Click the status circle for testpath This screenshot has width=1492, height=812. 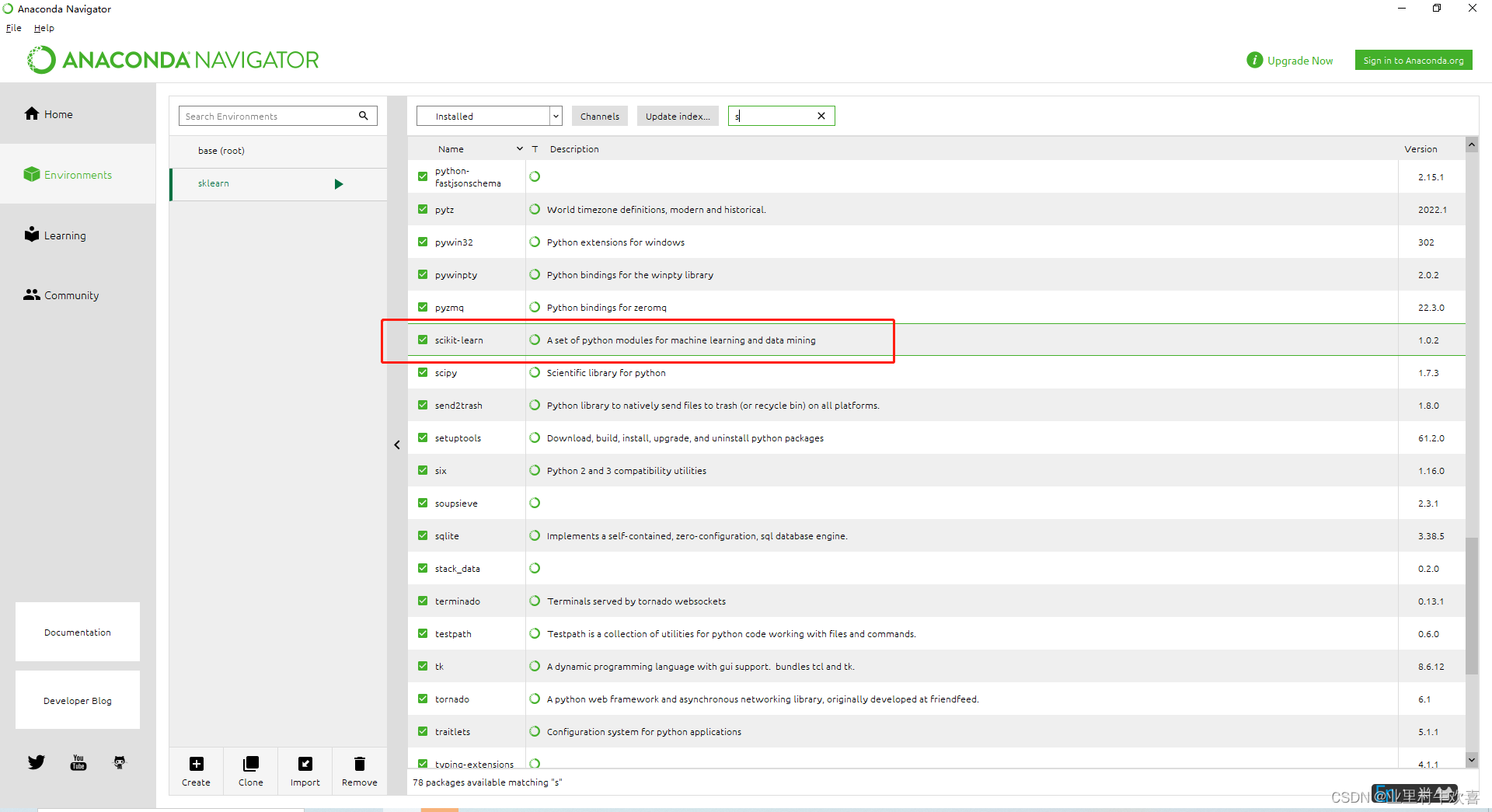coord(535,633)
